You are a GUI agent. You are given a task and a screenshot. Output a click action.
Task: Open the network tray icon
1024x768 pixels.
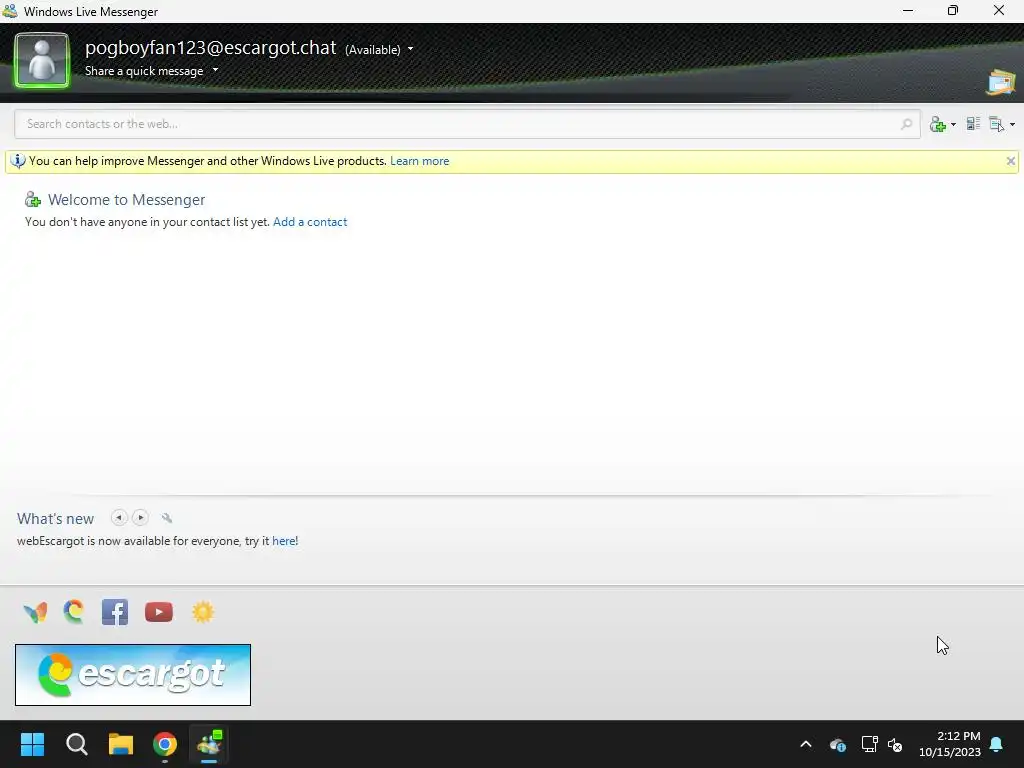coord(869,744)
